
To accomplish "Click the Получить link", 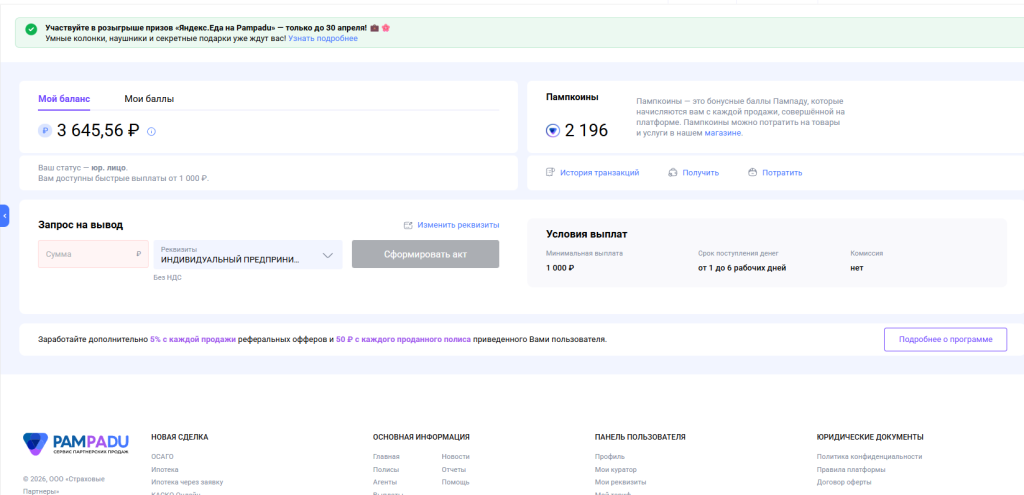I will 701,172.
